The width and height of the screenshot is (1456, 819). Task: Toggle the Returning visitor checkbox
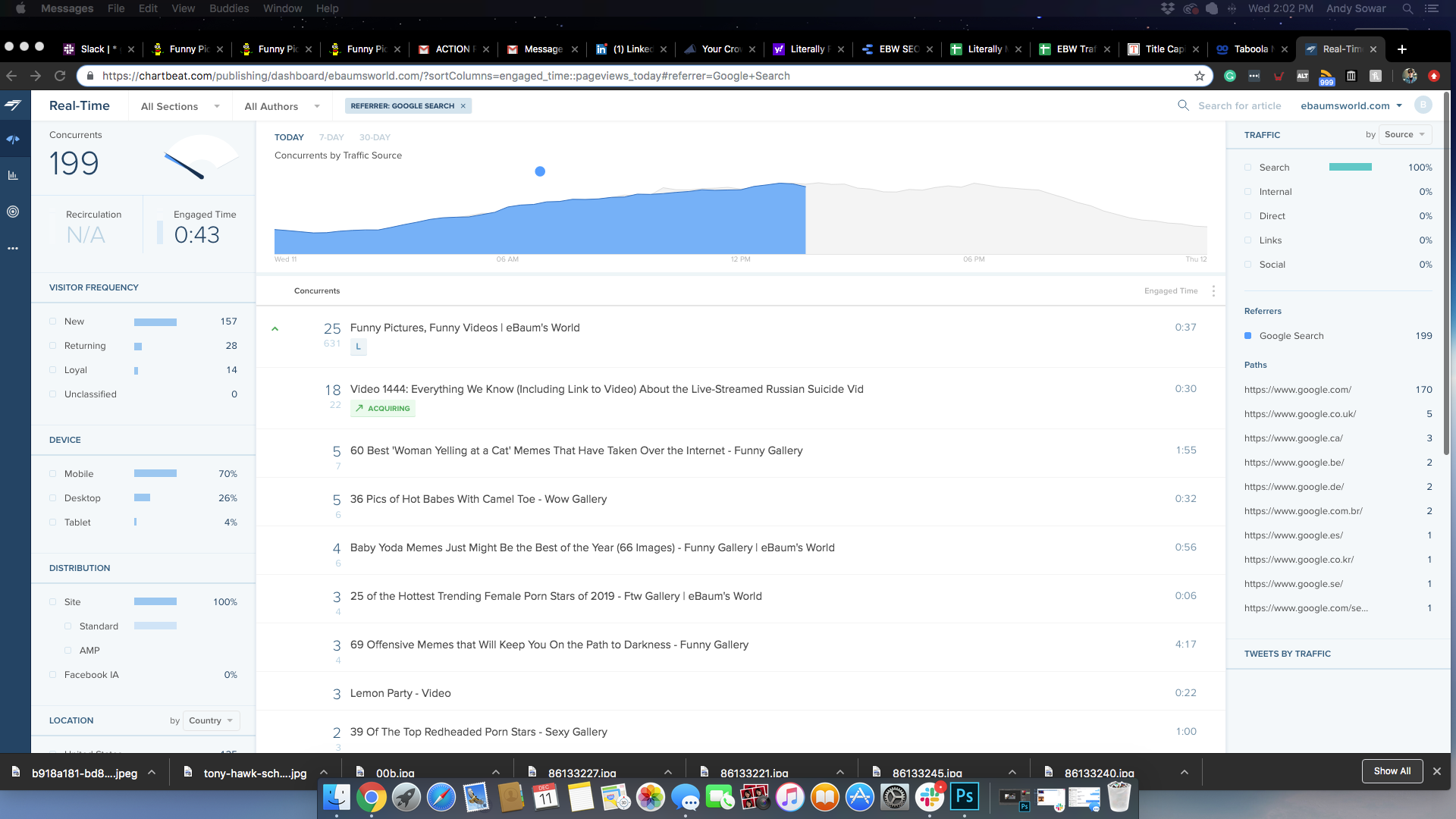click(53, 346)
